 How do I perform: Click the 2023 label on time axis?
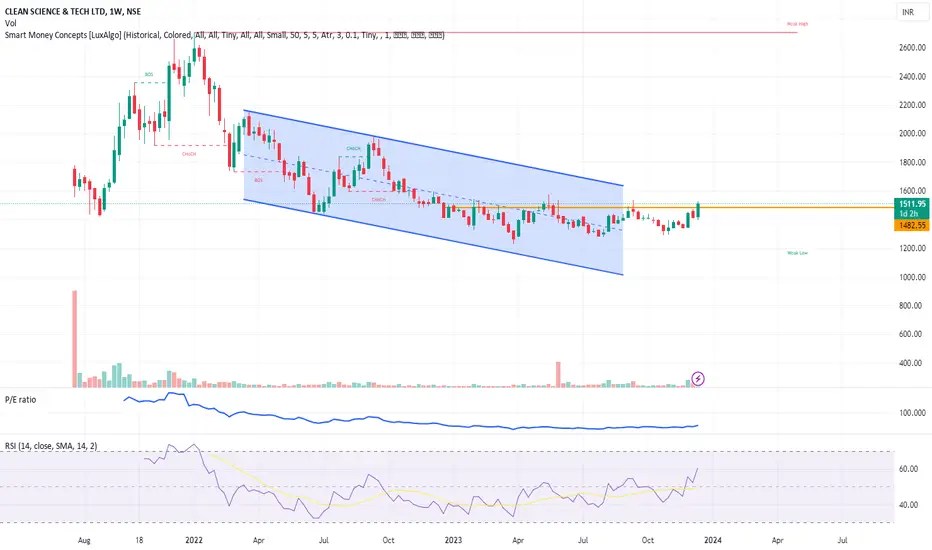[x=453, y=540]
